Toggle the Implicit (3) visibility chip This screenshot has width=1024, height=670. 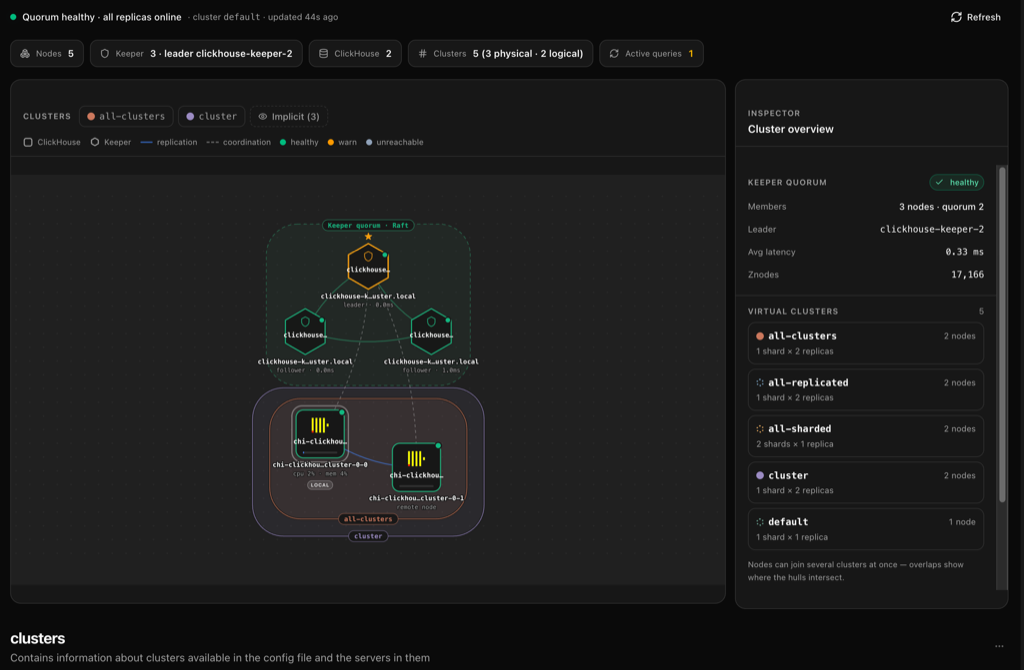point(289,116)
